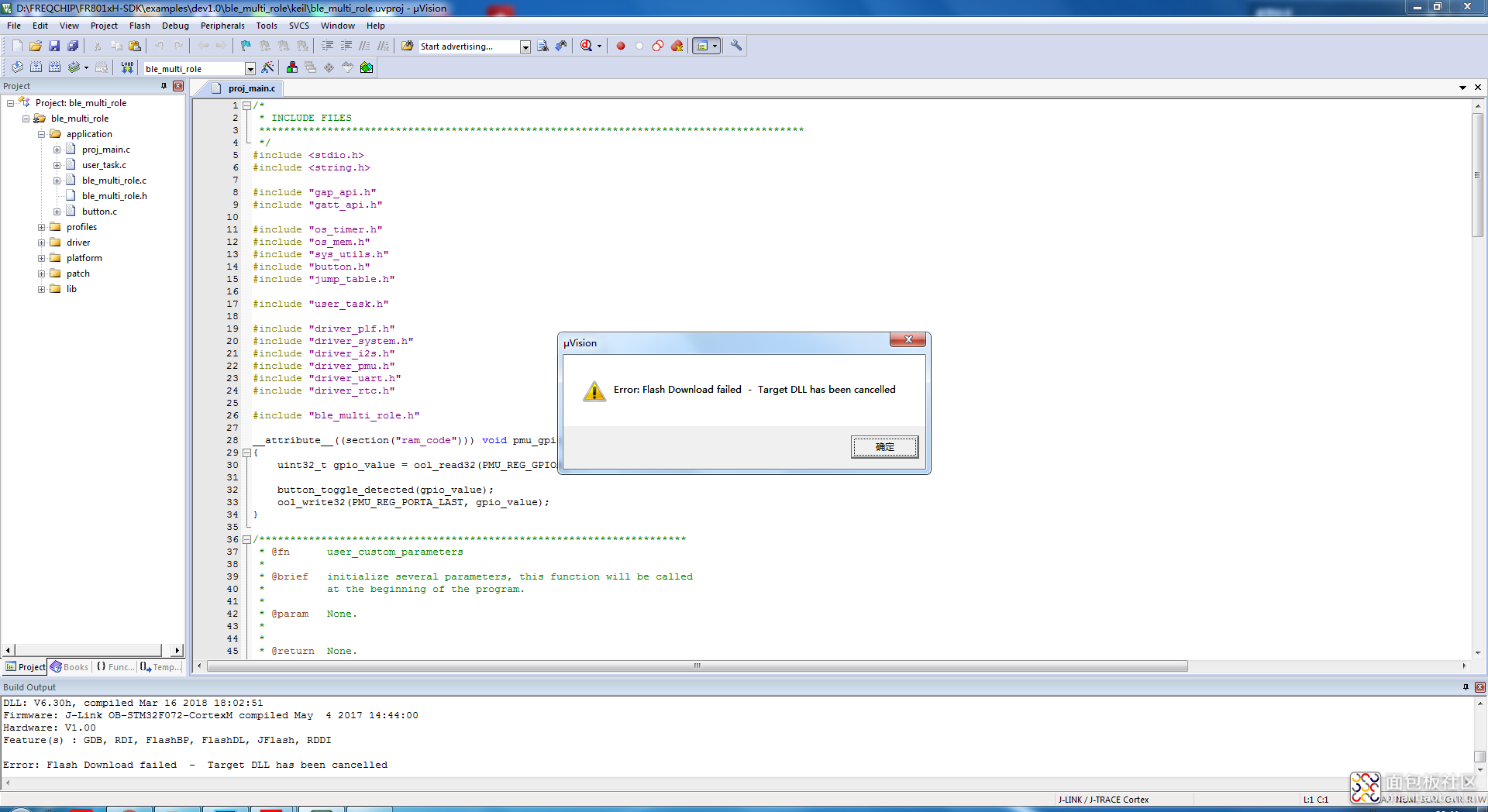Select software packs diamond icon
The height and width of the screenshot is (812, 1488).
click(329, 68)
